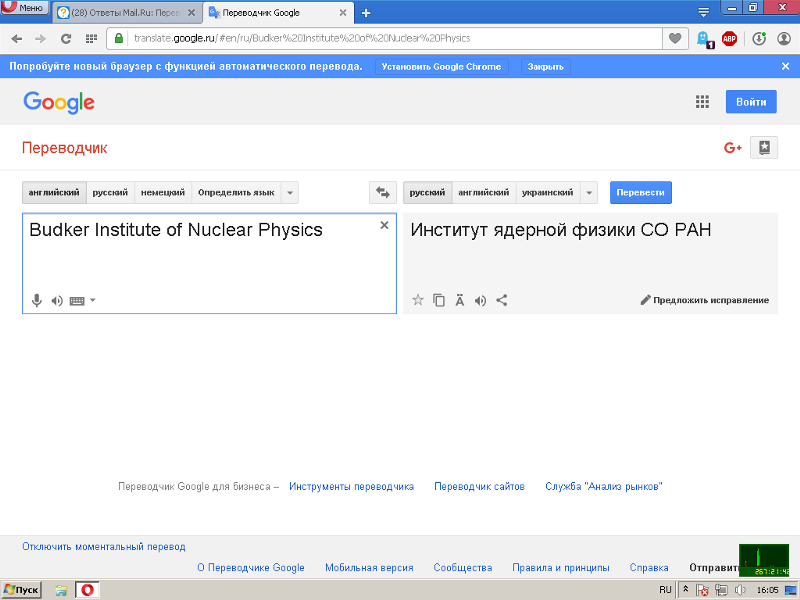This screenshot has height=600, width=800.
Task: Swap source and target languages
Action: [383, 192]
